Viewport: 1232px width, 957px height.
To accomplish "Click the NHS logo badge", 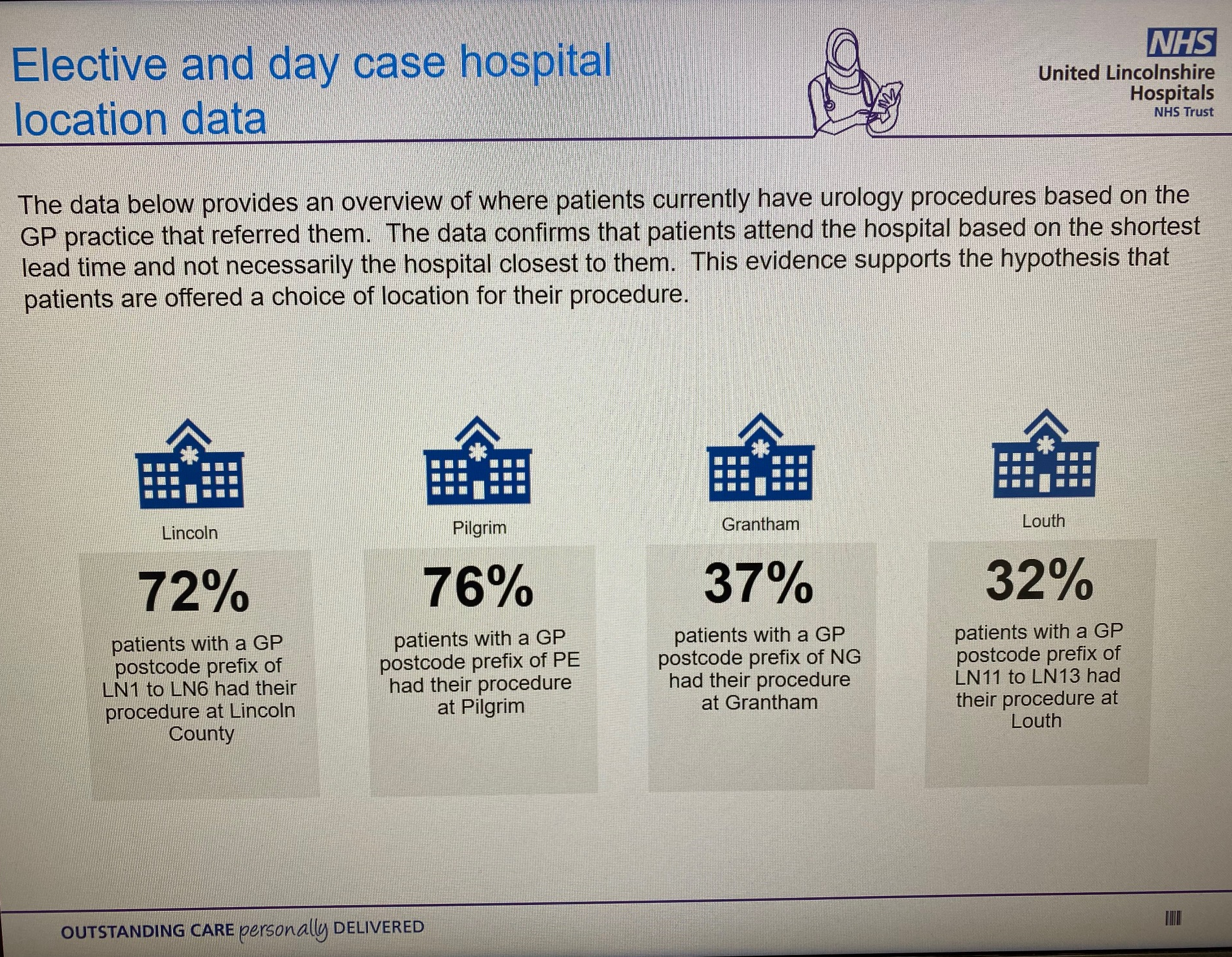I will coord(1181,43).
